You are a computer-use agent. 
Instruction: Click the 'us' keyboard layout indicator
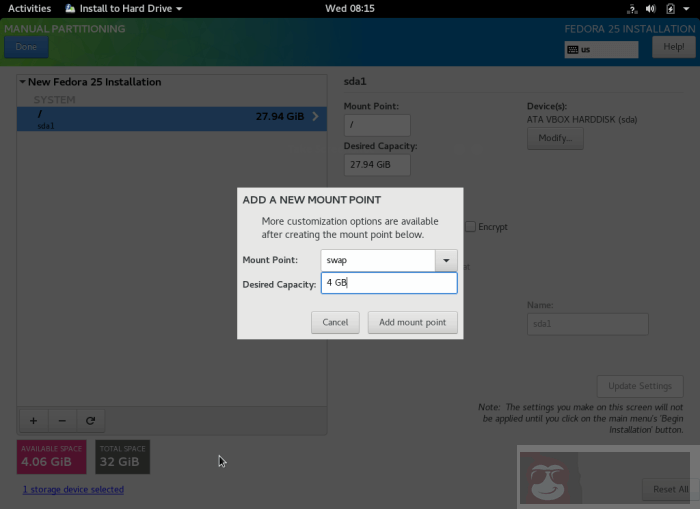coord(601,50)
